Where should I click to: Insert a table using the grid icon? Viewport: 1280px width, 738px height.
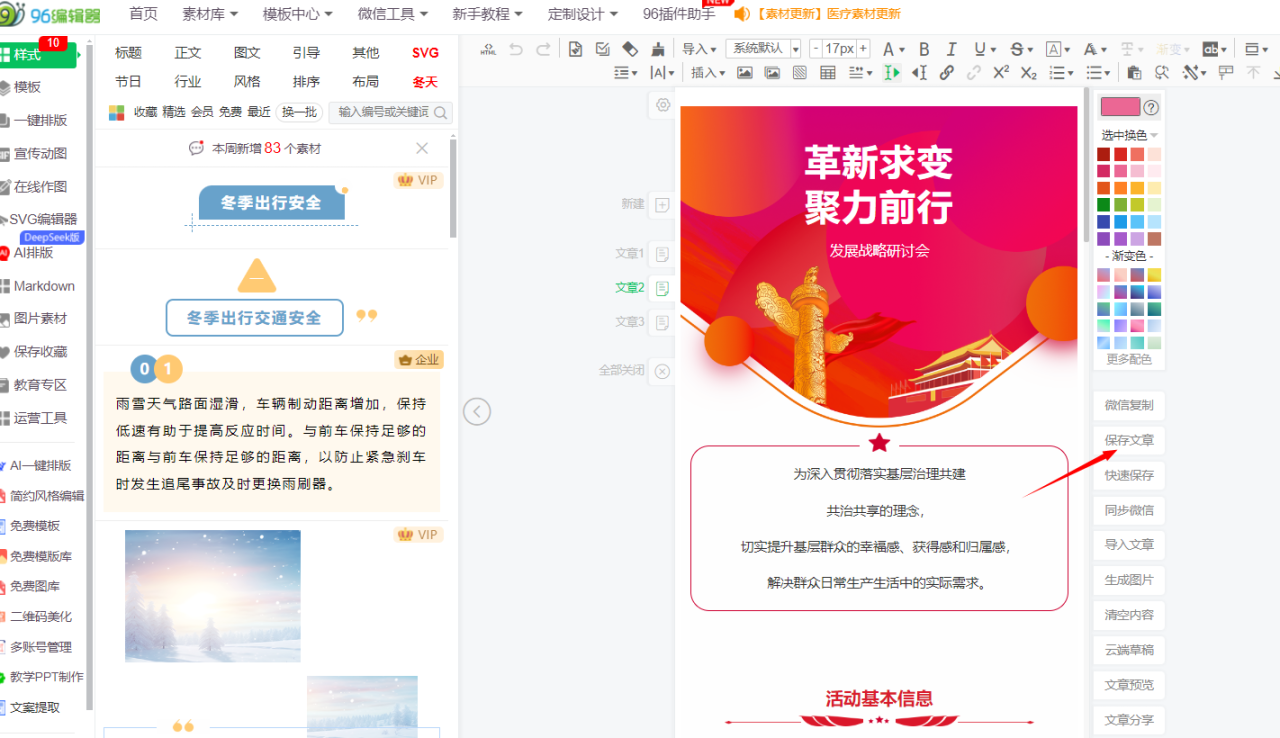tap(828, 72)
